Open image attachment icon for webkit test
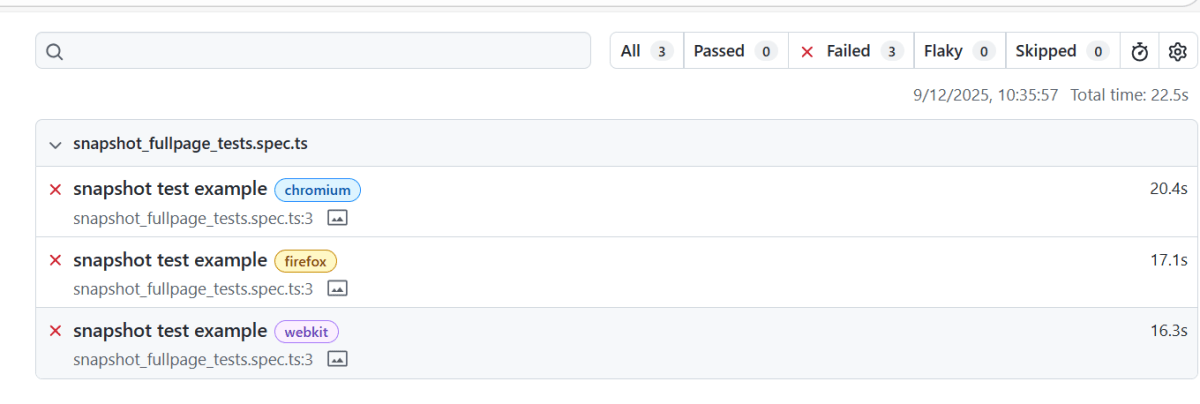Image resolution: width=1200 pixels, height=404 pixels. pyautogui.click(x=338, y=359)
